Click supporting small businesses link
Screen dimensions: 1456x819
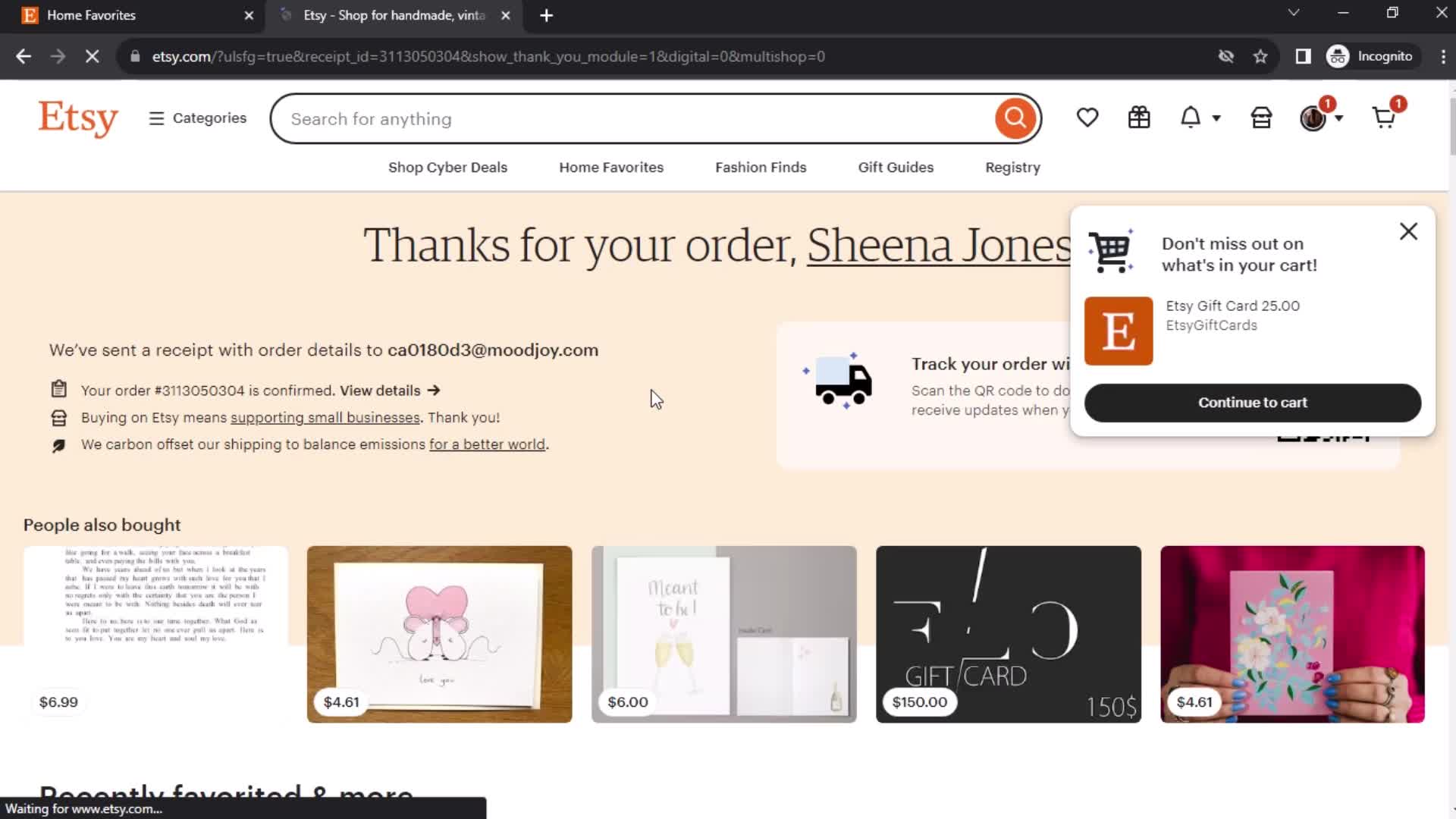(x=325, y=417)
